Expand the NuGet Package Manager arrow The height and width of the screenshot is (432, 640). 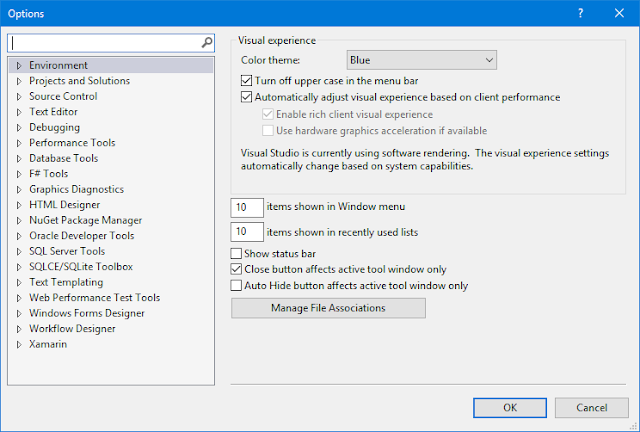19,220
